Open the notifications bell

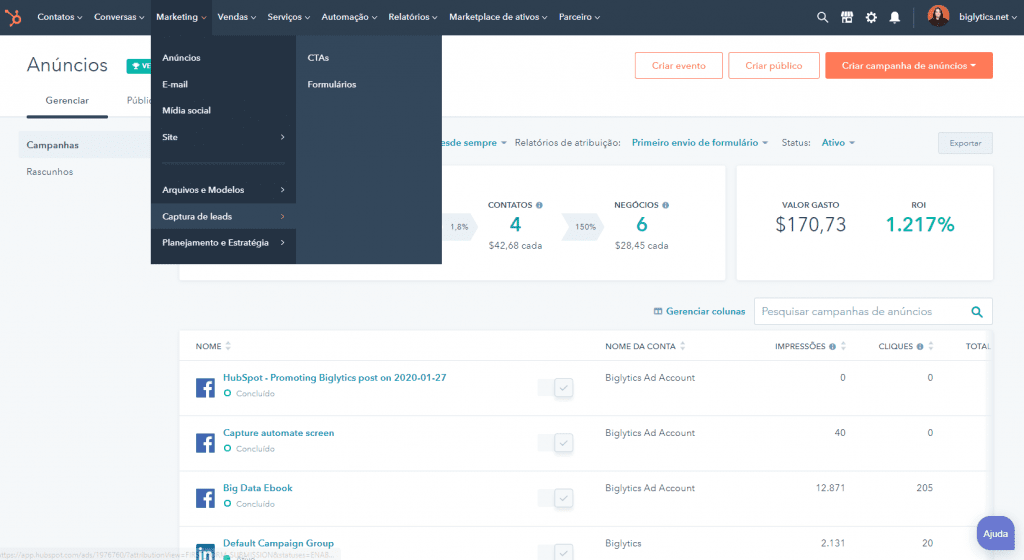[x=895, y=17]
